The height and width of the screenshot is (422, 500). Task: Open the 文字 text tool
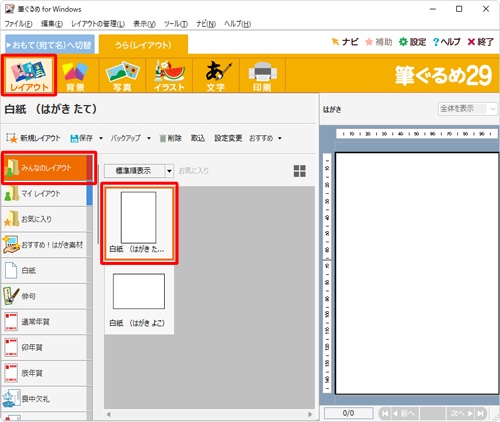coord(216,76)
